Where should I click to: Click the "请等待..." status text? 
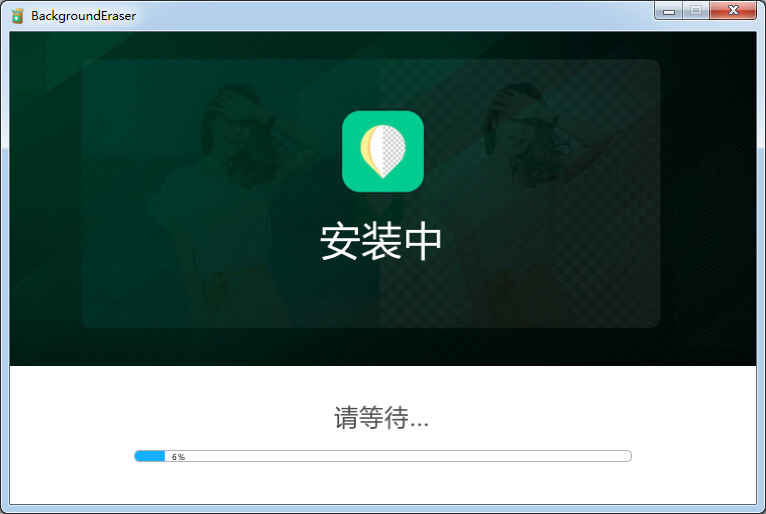click(x=381, y=418)
